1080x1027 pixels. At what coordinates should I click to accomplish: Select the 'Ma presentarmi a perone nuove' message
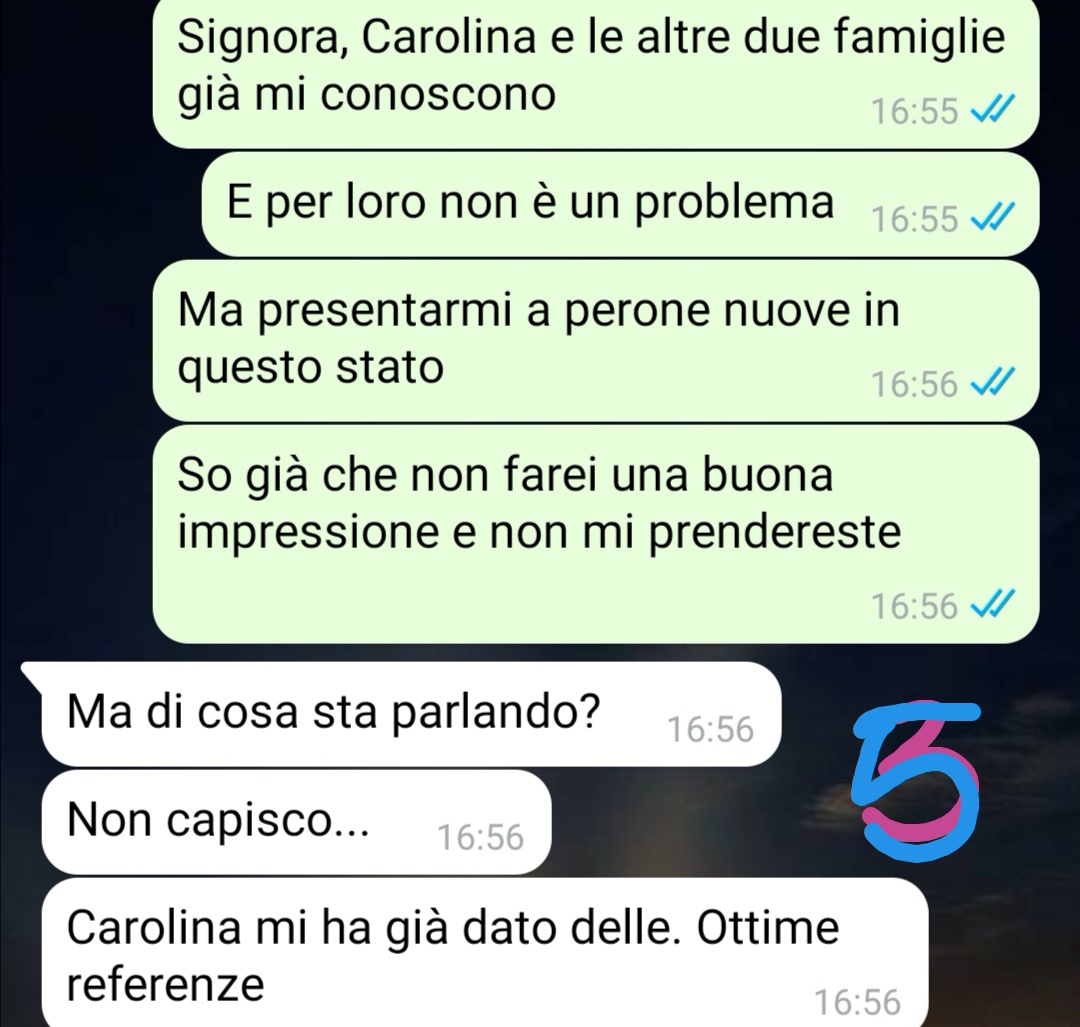tap(595, 340)
